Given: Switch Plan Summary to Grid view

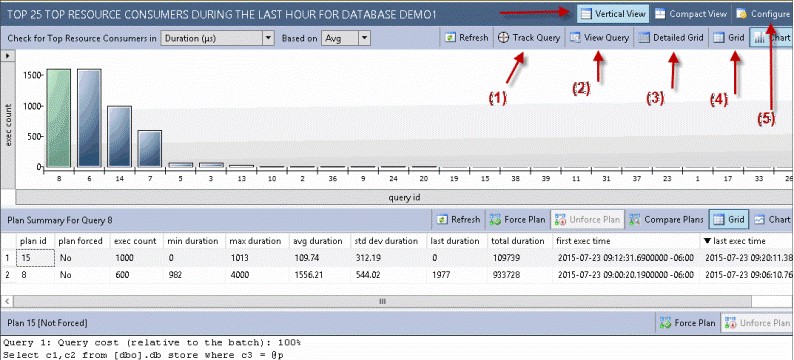Looking at the screenshot, I should pyautogui.click(x=729, y=219).
